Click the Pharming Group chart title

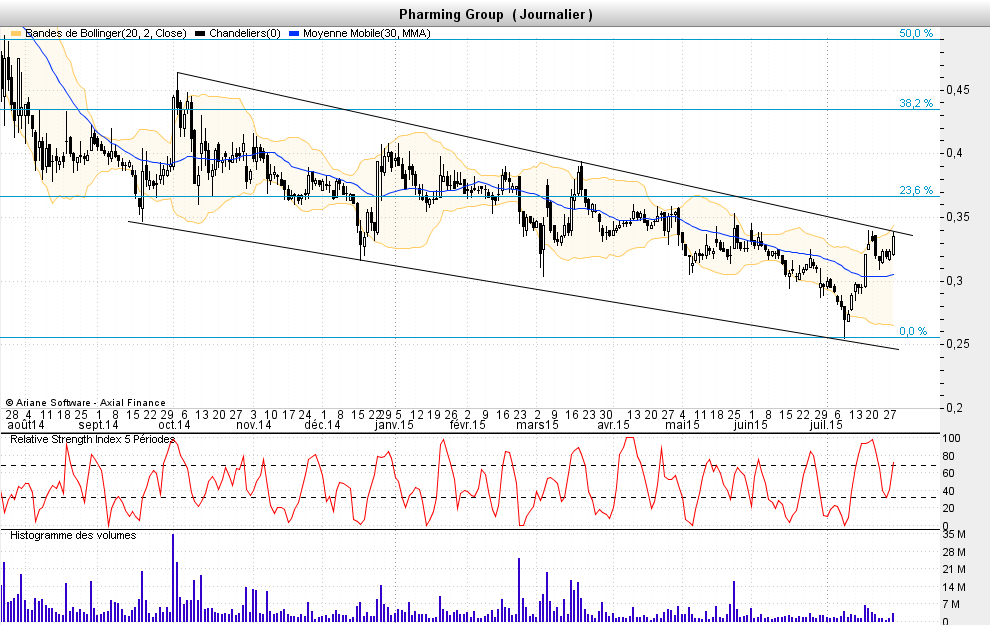[x=495, y=14]
